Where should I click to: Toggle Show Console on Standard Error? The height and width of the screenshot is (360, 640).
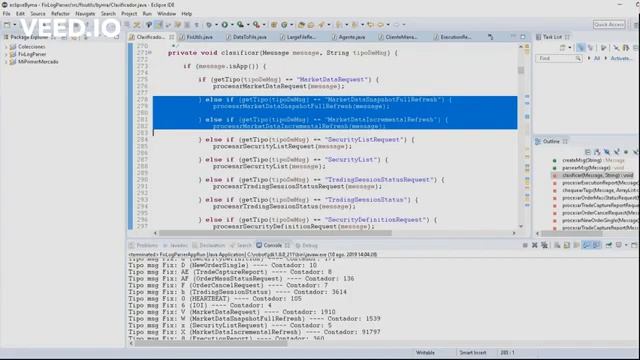(x=596, y=245)
